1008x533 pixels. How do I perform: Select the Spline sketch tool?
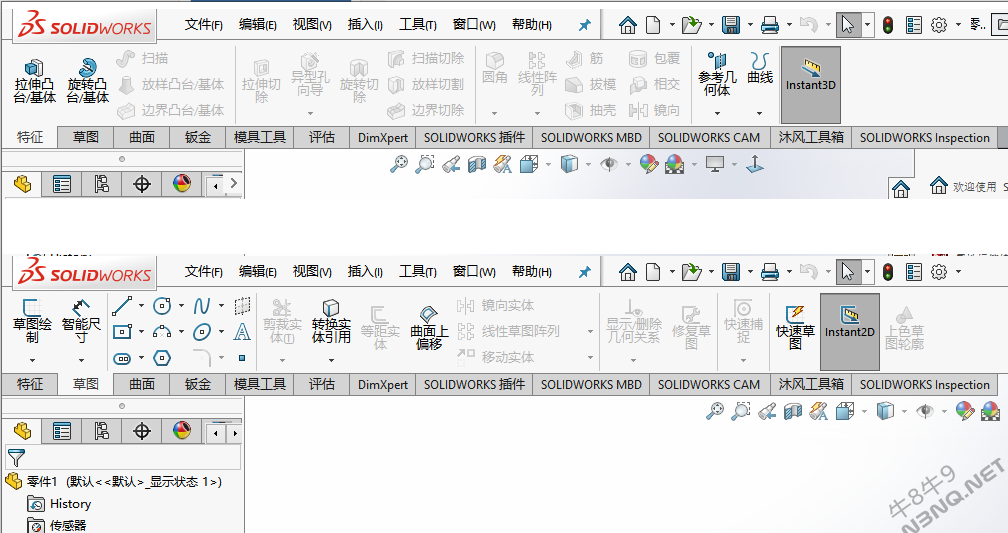click(x=202, y=306)
